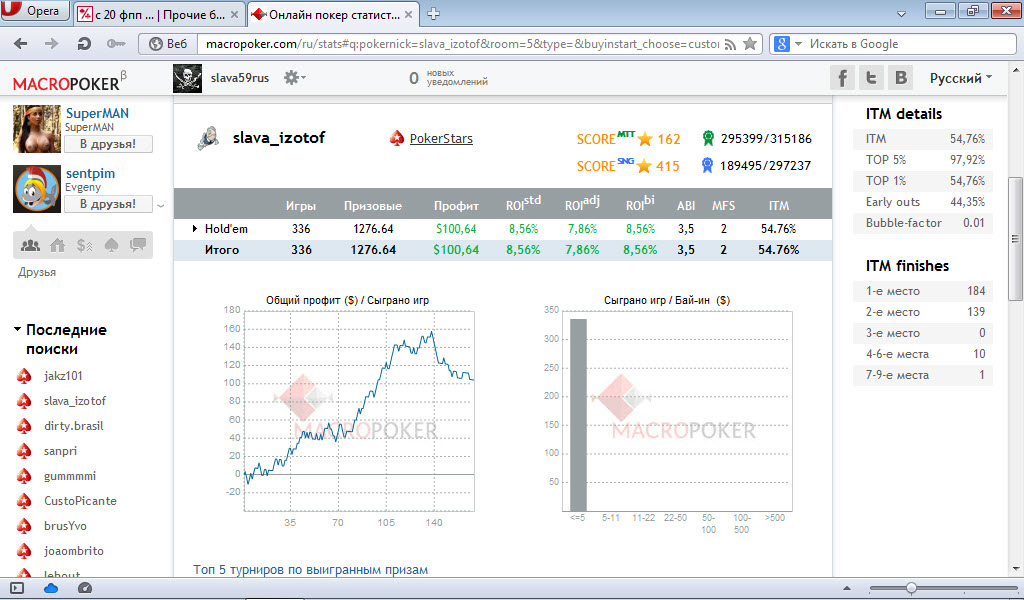Click the MACROPOKER logo

pos(69,82)
